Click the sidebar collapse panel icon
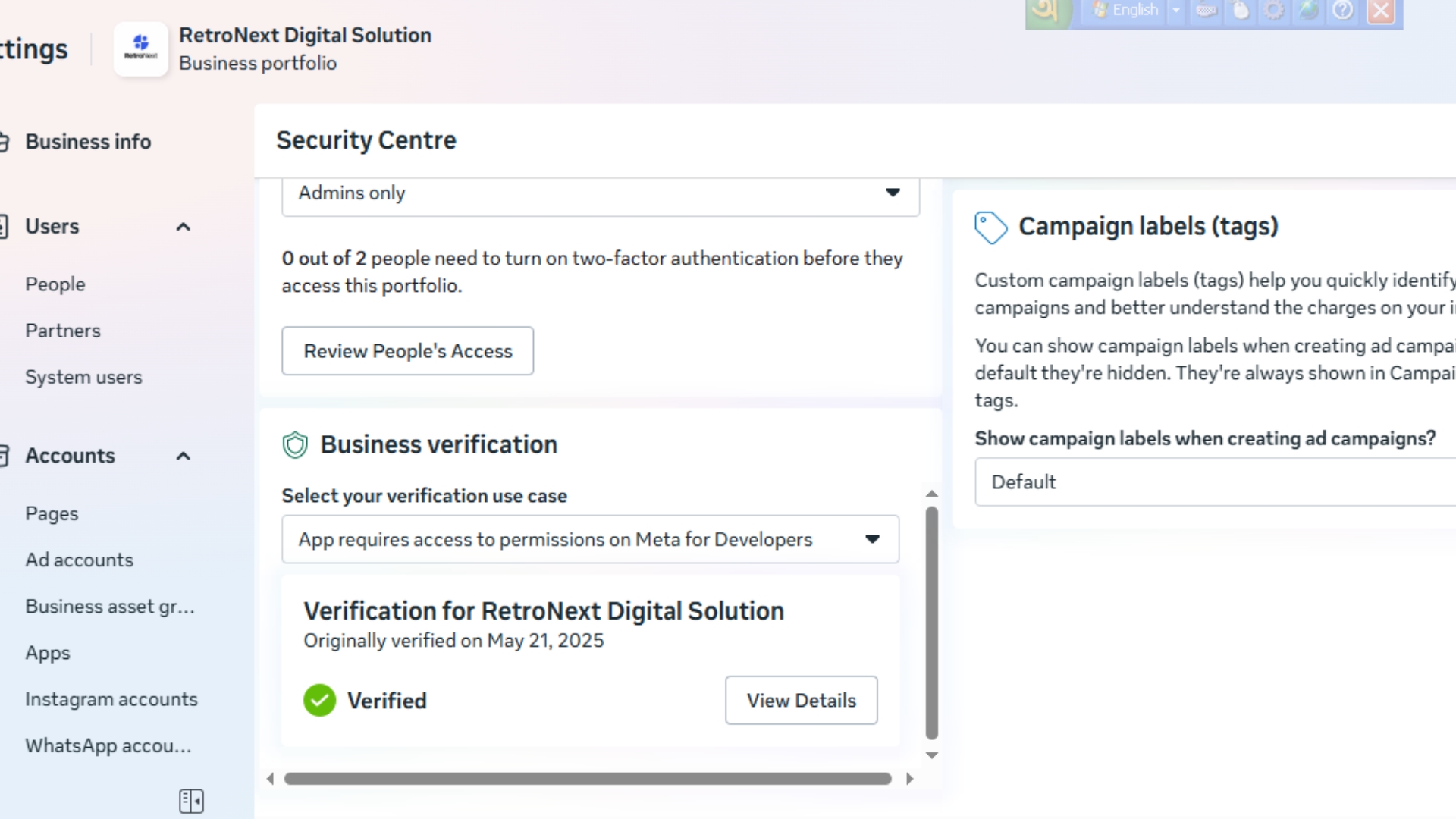The width and height of the screenshot is (1456, 819). tap(191, 801)
